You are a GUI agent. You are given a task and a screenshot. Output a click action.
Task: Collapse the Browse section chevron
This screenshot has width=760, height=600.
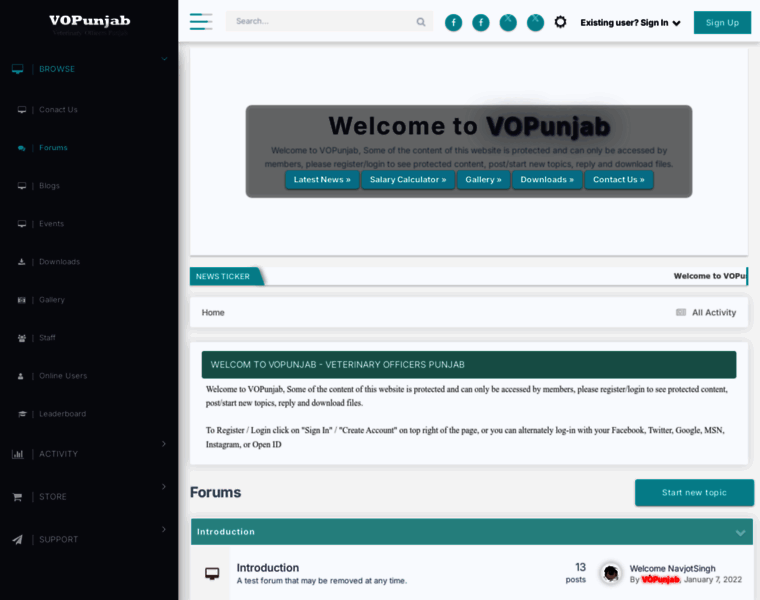point(164,59)
